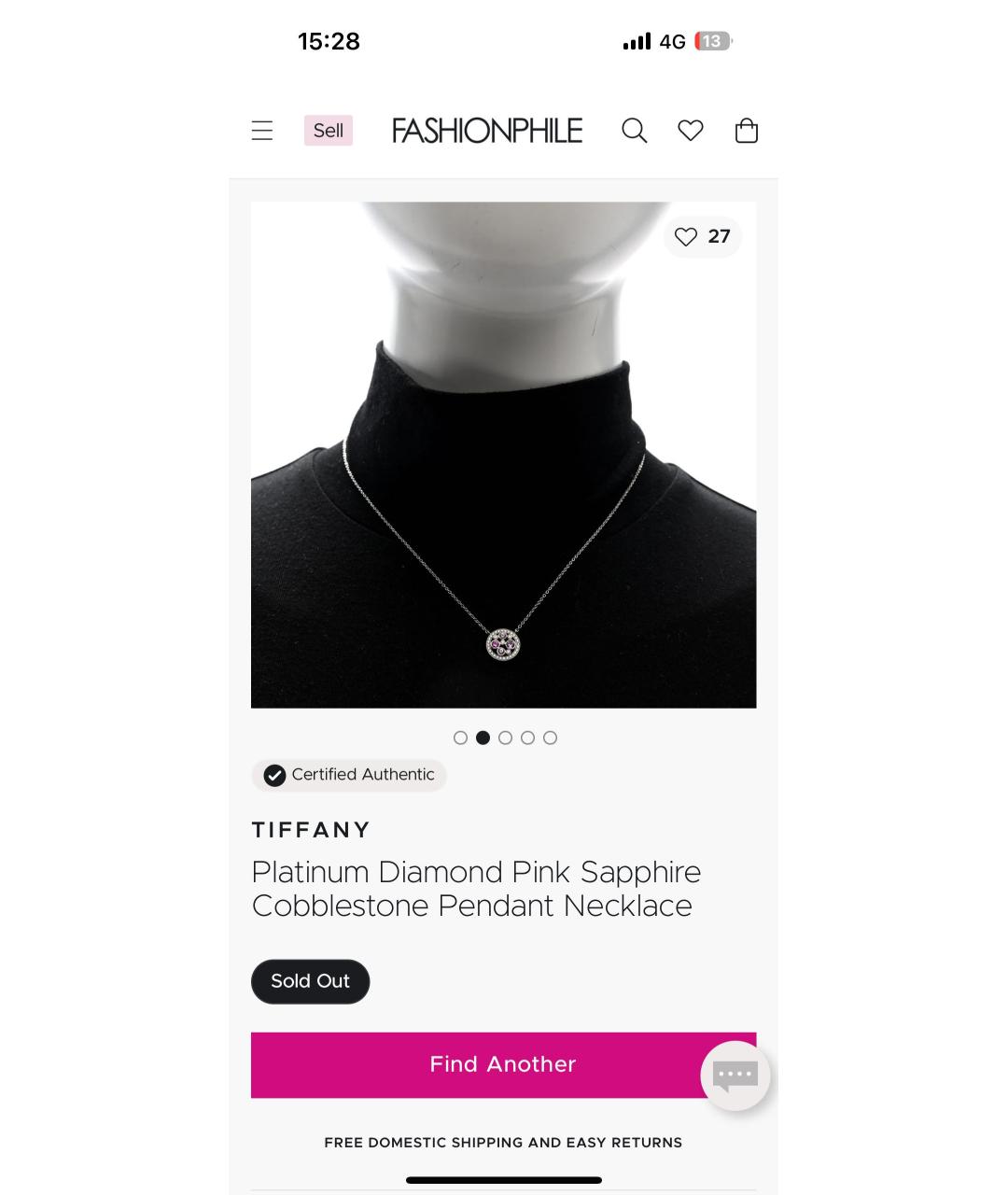Select the third image carousel dot
Screen dimensions: 1008x1195
[x=505, y=738]
